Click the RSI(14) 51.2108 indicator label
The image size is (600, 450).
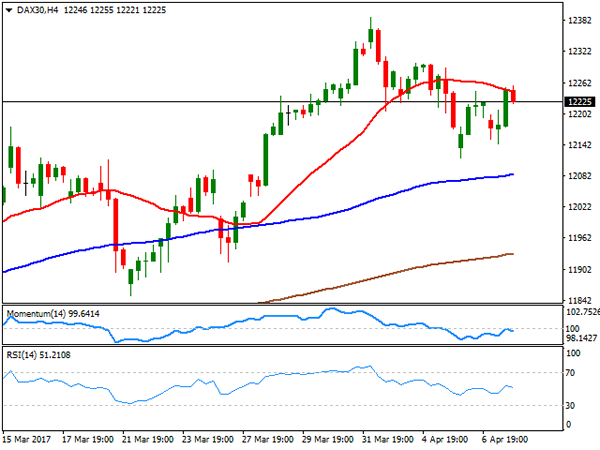pos(38,355)
